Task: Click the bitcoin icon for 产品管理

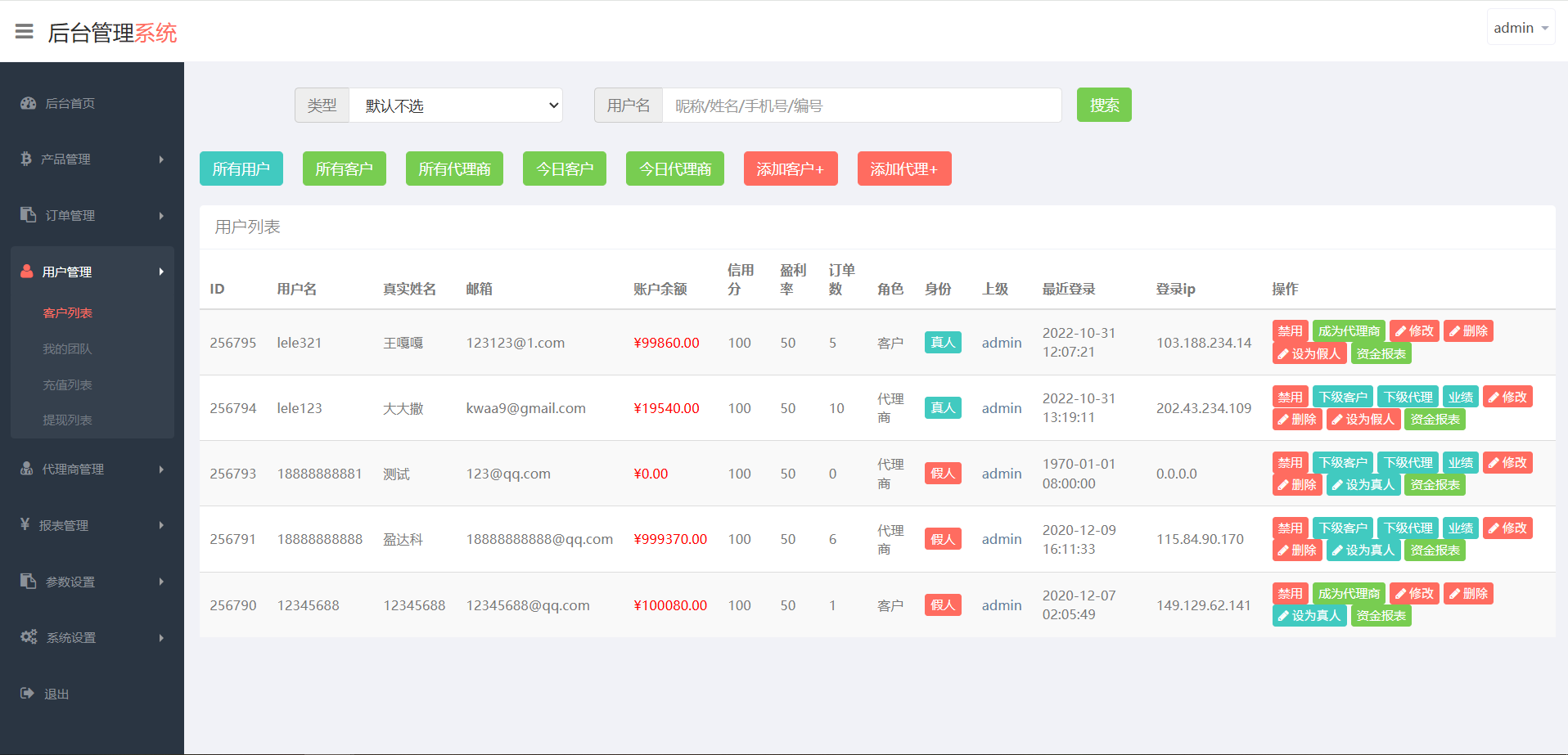Action: [26, 159]
